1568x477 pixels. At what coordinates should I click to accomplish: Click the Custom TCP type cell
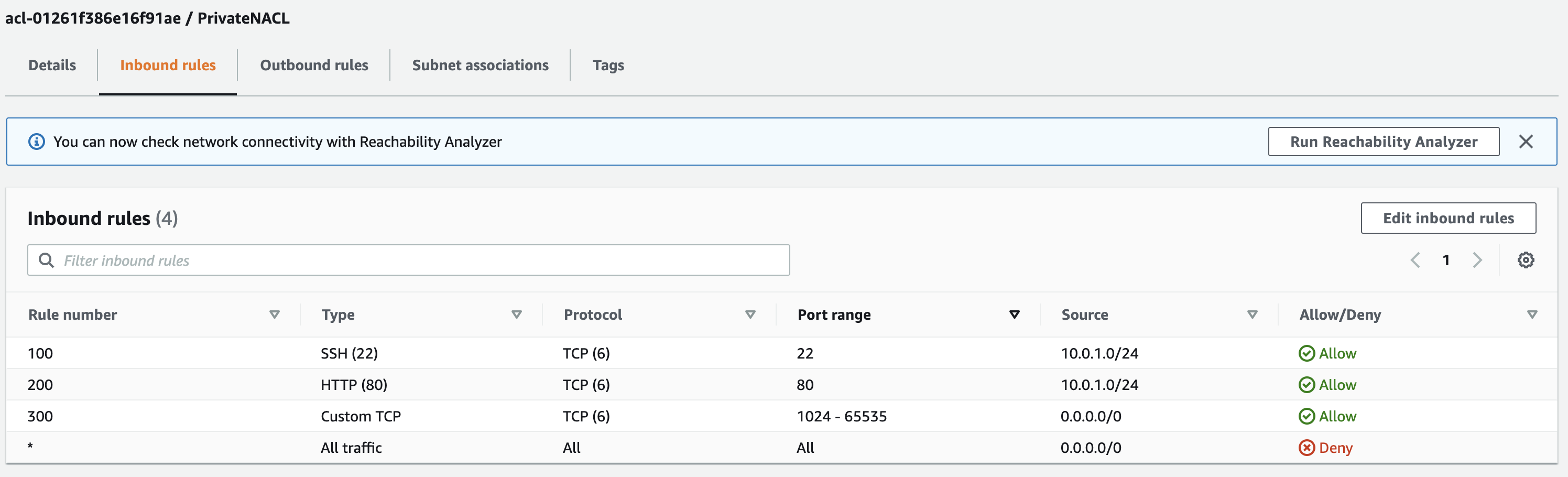click(x=361, y=416)
